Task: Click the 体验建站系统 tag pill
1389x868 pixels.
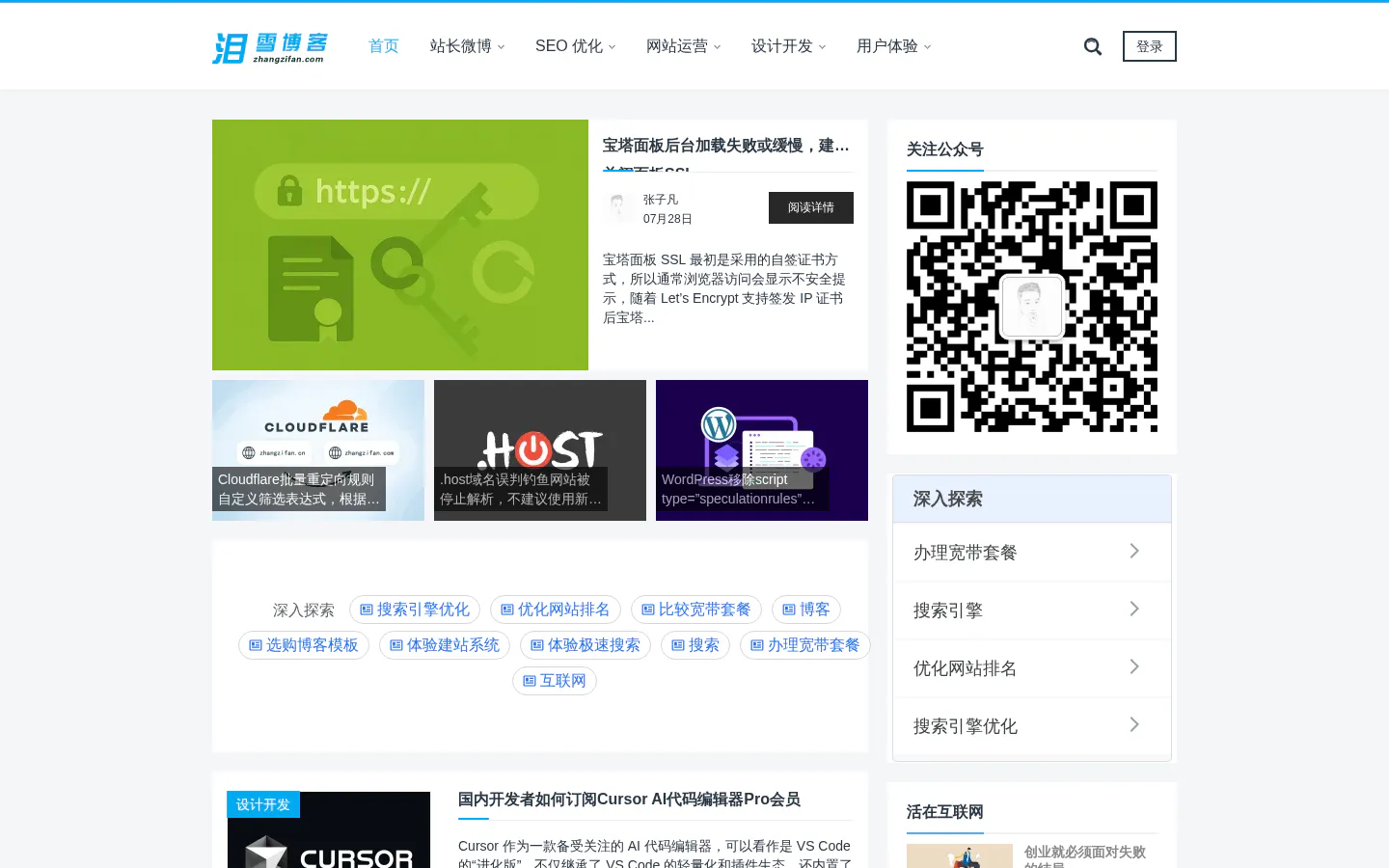Action: coord(445,645)
